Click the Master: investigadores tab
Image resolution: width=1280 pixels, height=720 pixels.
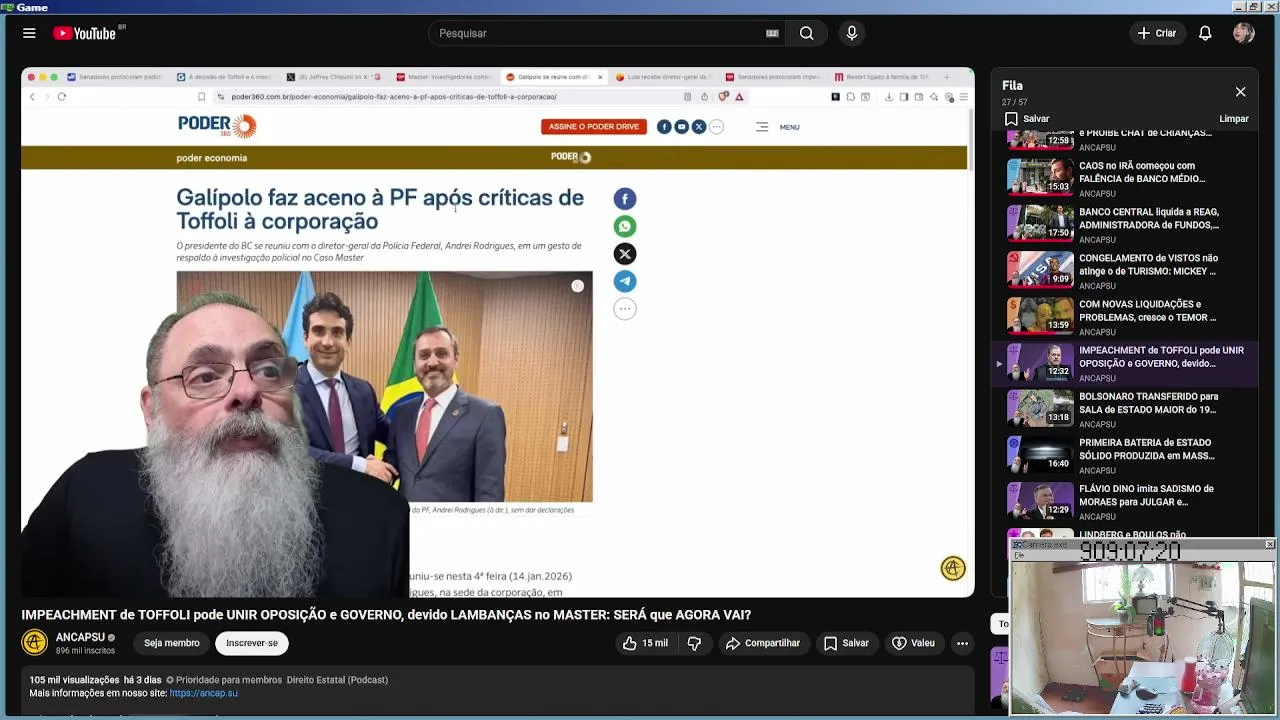[443, 77]
